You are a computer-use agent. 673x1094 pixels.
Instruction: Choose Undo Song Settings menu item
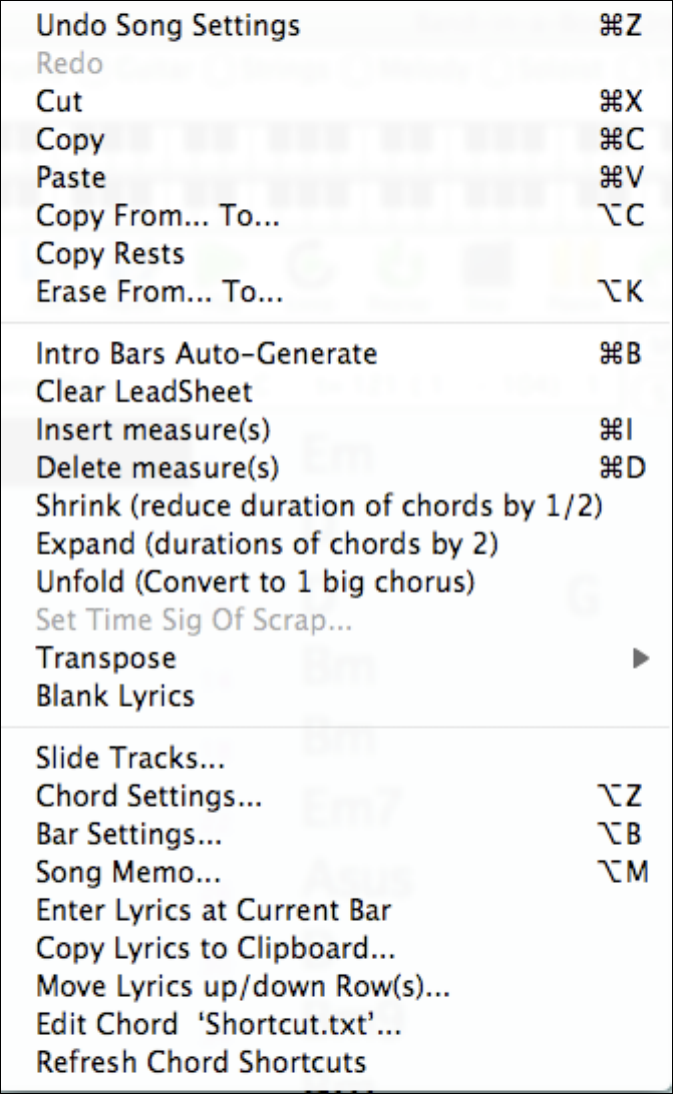tap(167, 25)
